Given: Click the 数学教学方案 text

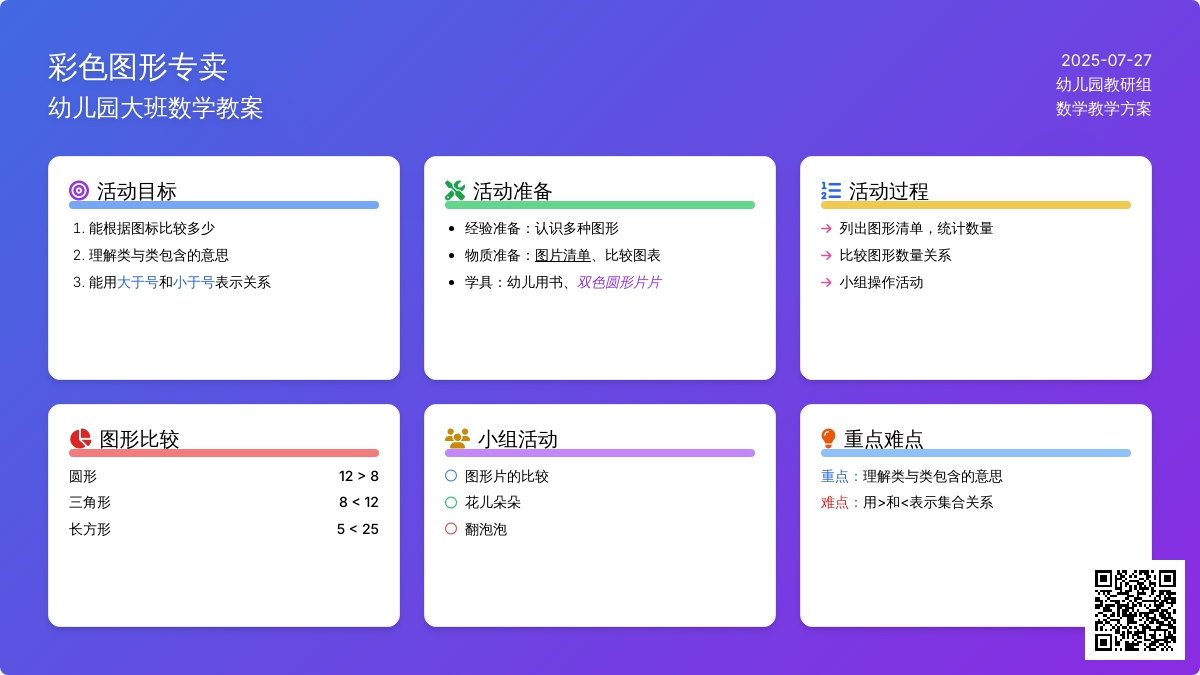Looking at the screenshot, I should (1104, 108).
